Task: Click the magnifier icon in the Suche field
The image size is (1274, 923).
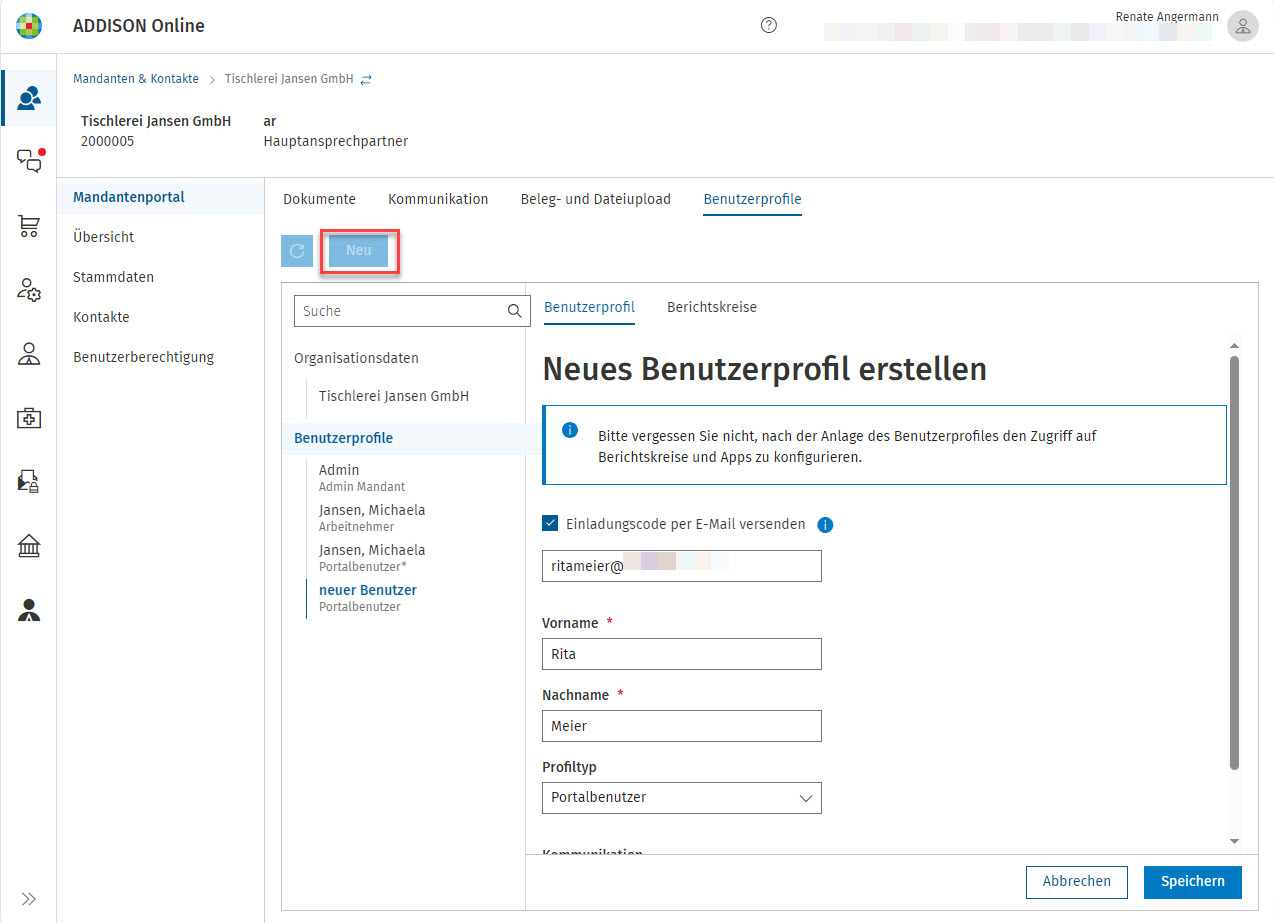Action: [x=514, y=311]
